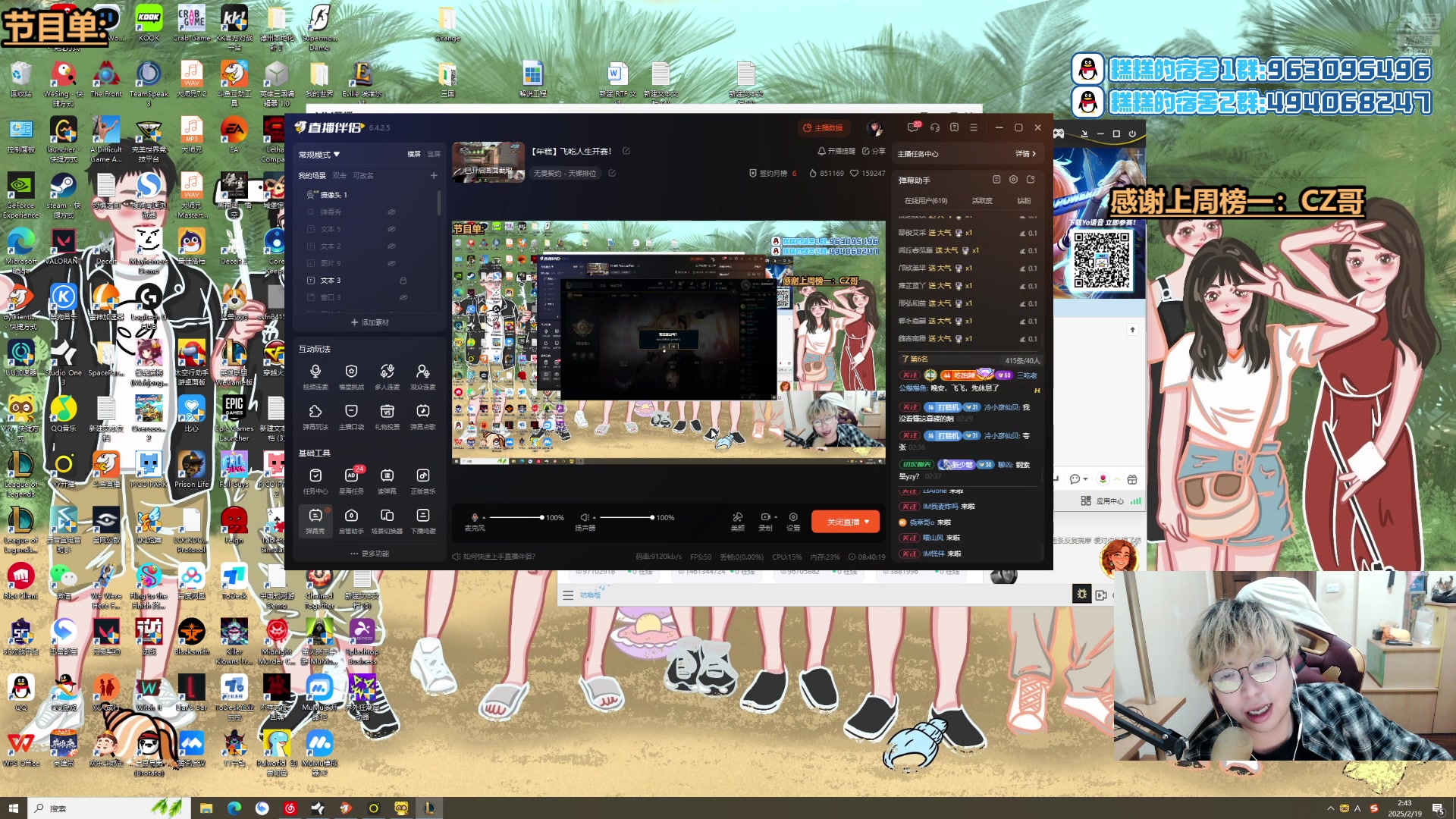Expand recording options arrow beside 录制

coord(775,517)
